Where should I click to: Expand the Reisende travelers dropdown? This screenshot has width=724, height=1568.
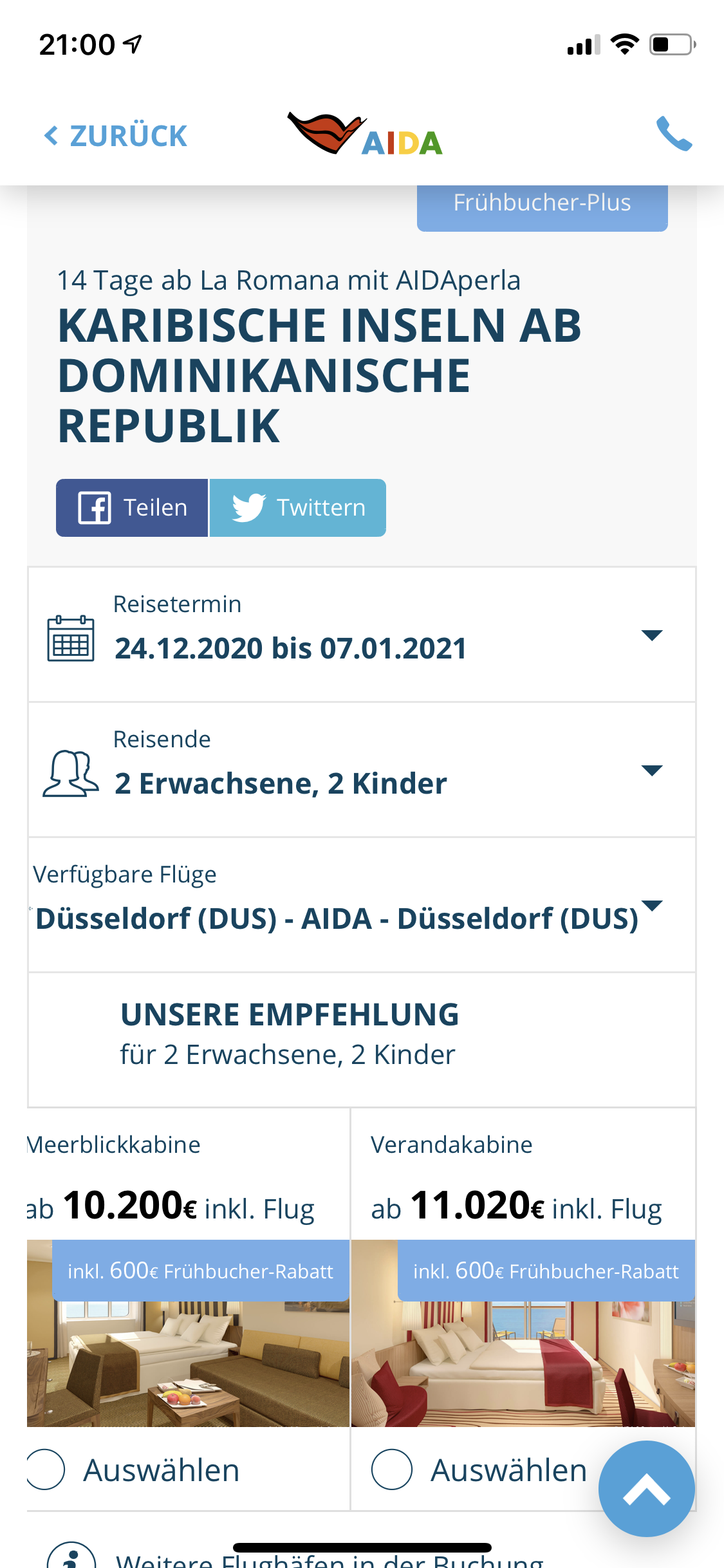tap(652, 770)
